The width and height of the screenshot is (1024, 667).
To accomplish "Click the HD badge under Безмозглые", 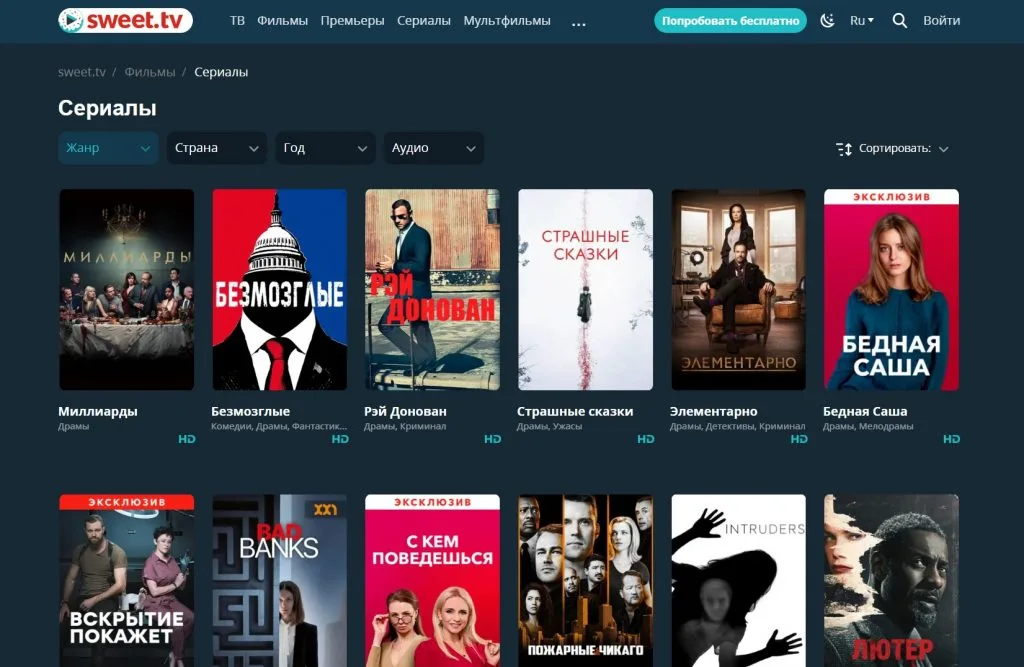I will (x=339, y=438).
